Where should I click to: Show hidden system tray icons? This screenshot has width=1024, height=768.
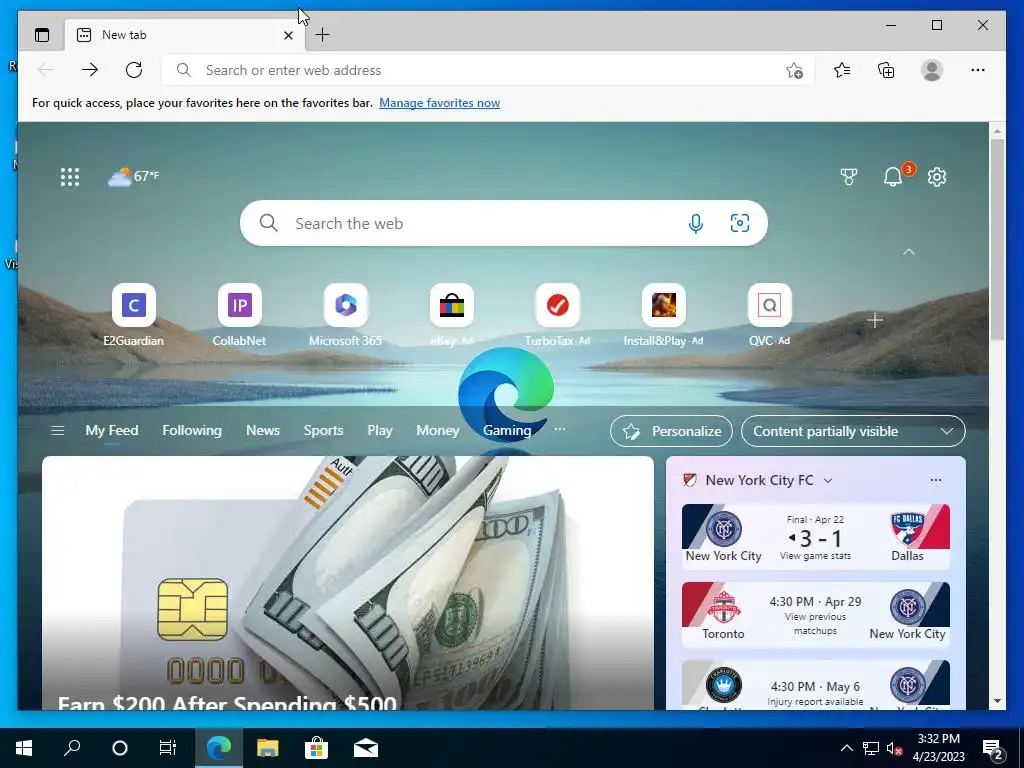[846, 748]
